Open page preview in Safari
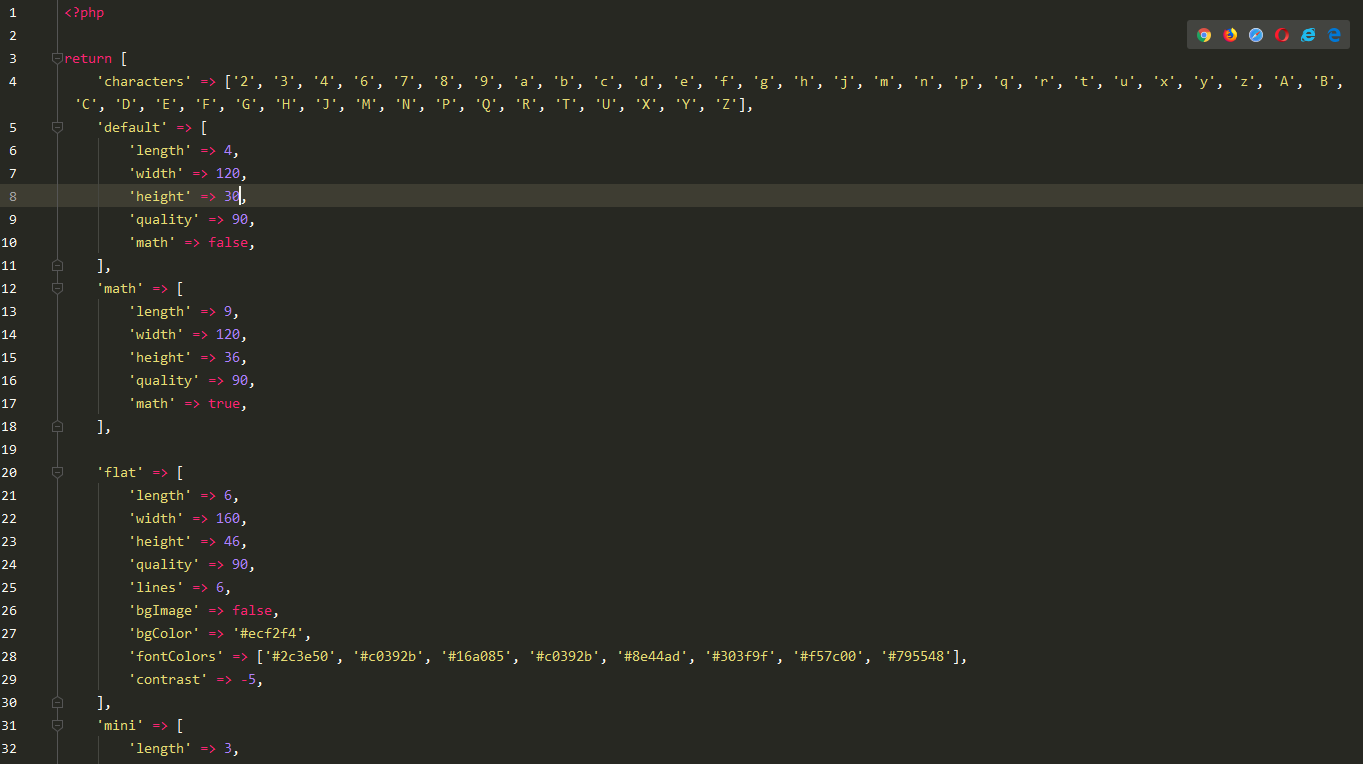Image resolution: width=1363 pixels, height=764 pixels. [1255, 34]
